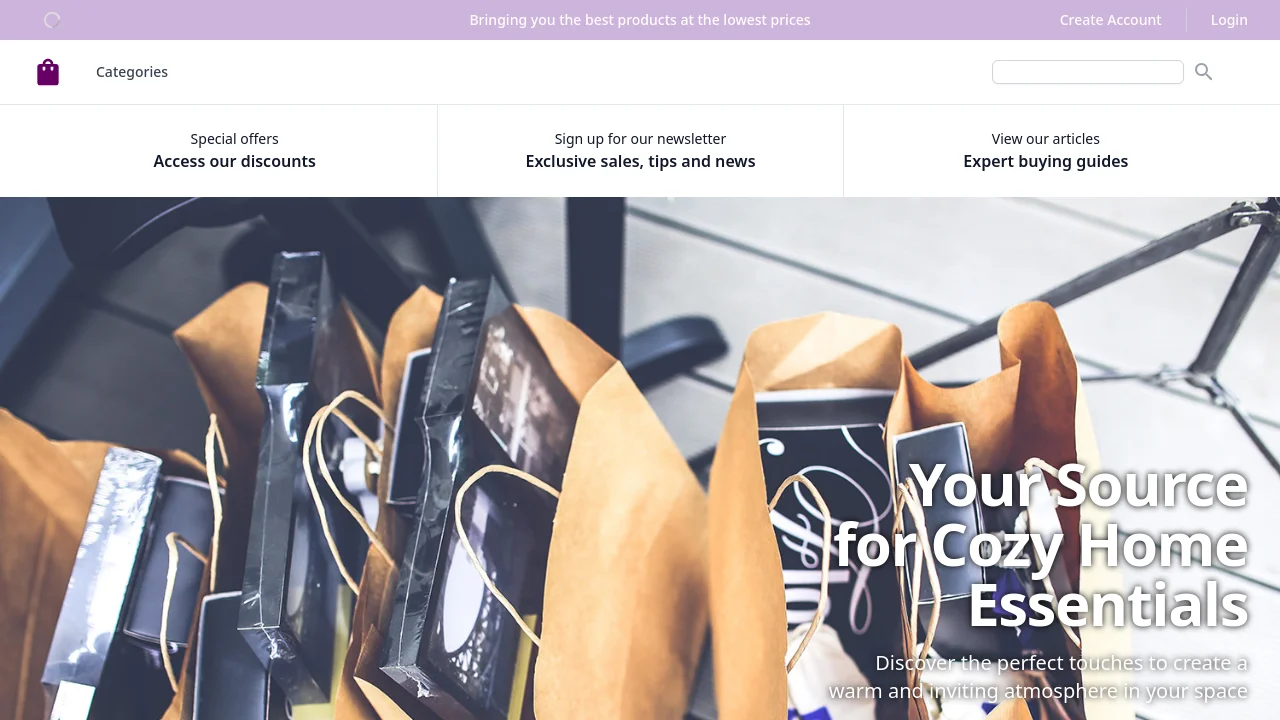This screenshot has width=1280, height=720.
Task: Focus the search text field
Action: 1088,72
